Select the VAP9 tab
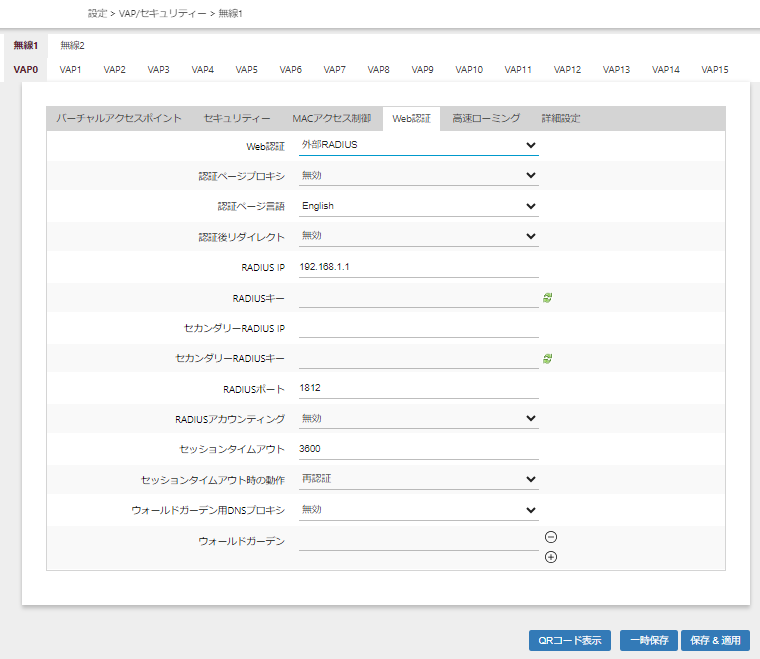 pos(423,70)
